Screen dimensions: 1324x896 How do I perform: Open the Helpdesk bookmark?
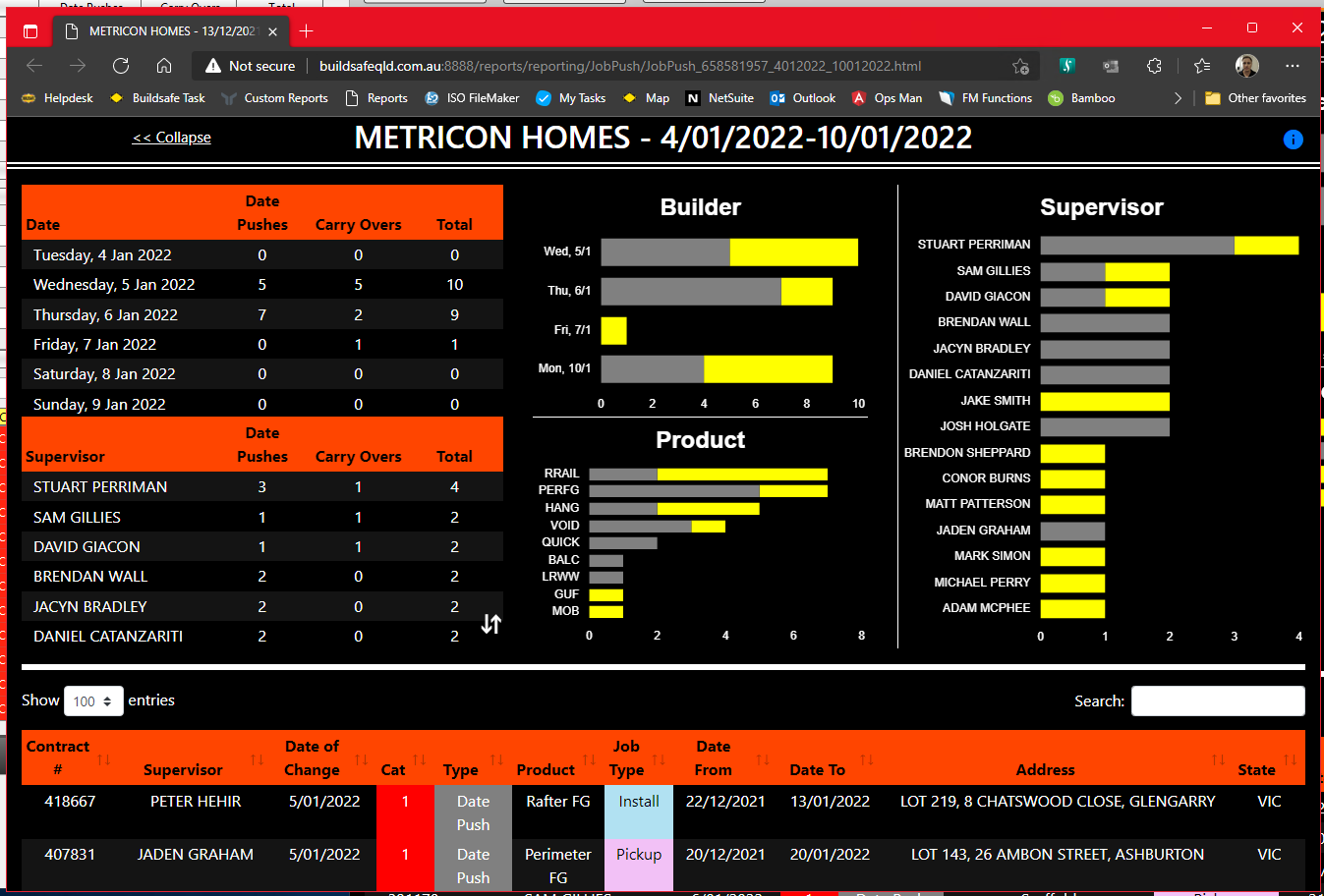pyautogui.click(x=57, y=98)
